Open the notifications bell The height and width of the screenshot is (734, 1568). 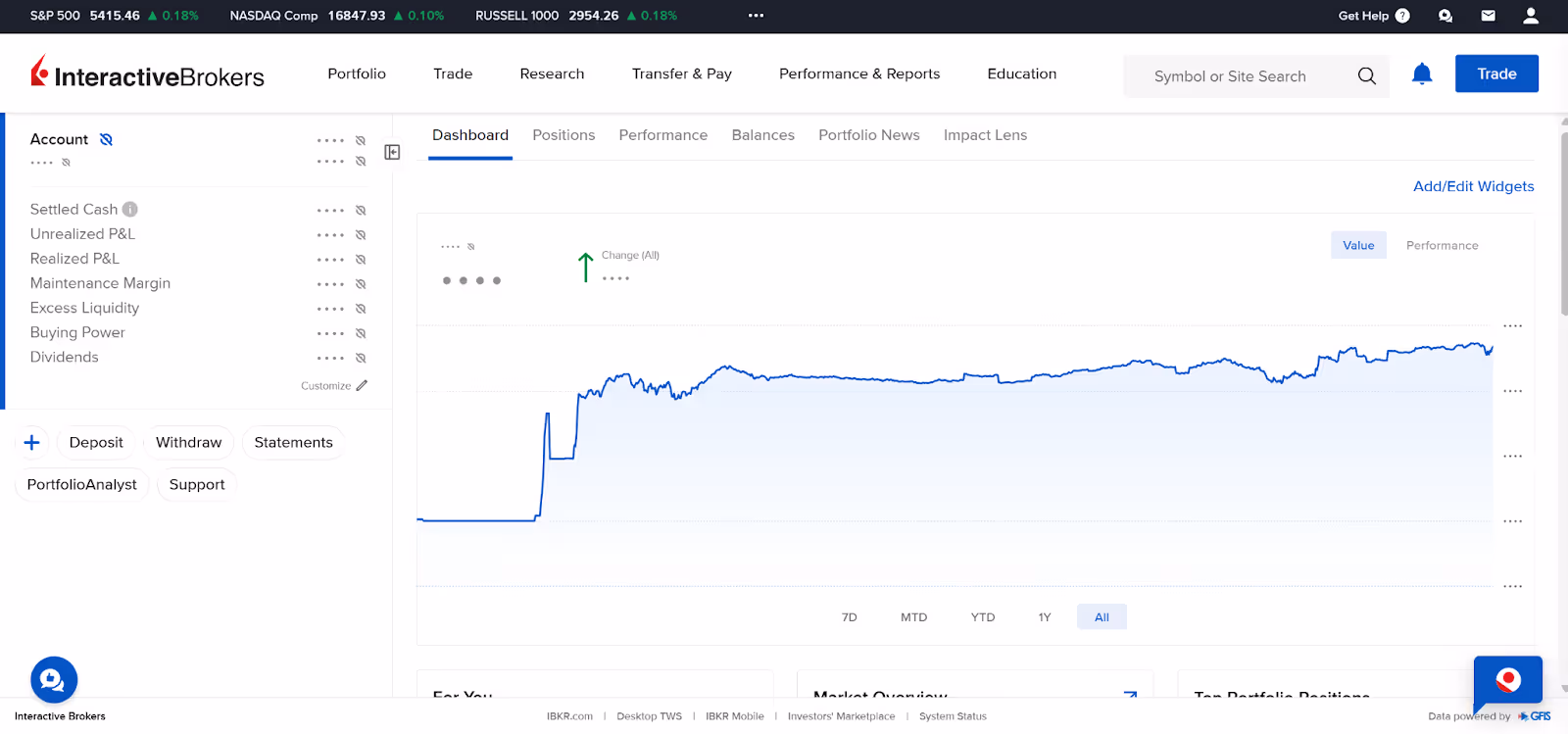click(1422, 73)
